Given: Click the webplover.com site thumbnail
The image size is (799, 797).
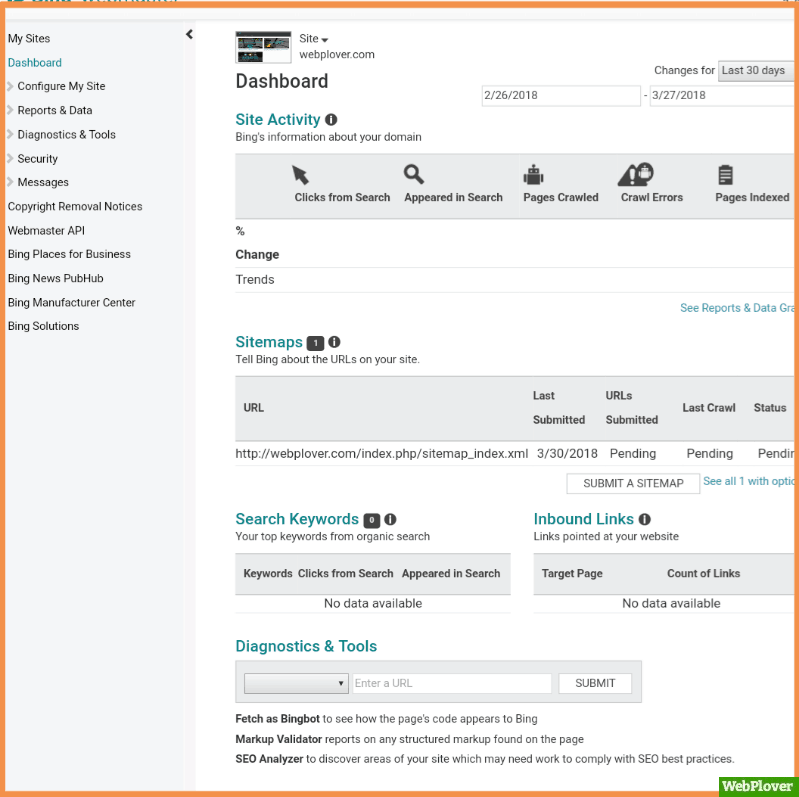Looking at the screenshot, I should [263, 47].
